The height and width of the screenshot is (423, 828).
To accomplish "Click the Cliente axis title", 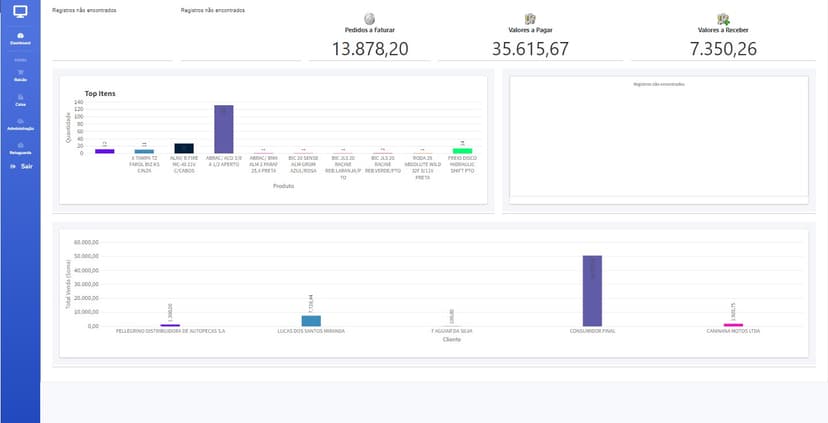I will click(x=451, y=340).
